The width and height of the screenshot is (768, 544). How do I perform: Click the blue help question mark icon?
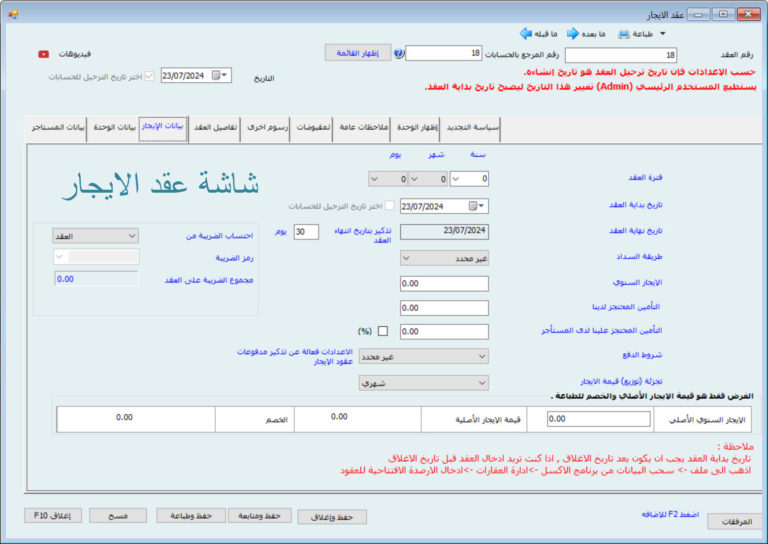(x=399, y=54)
